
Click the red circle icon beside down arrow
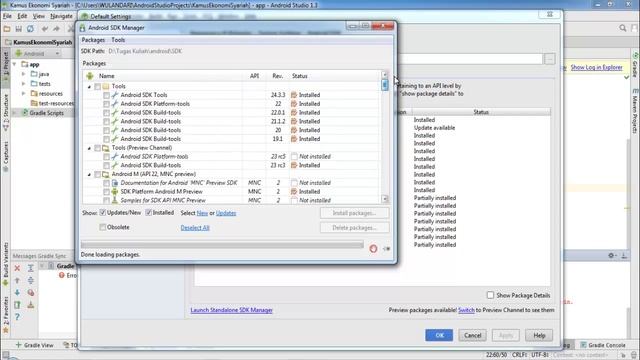coord(31,293)
